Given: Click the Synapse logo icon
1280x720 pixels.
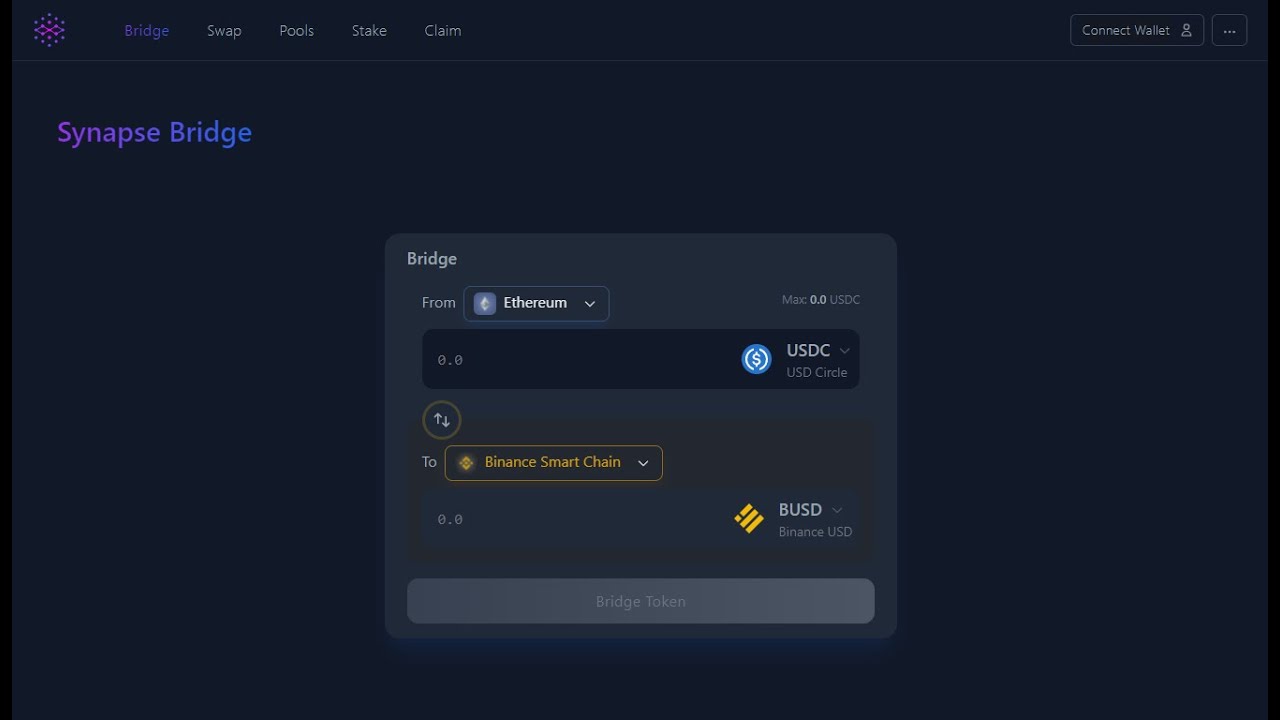Looking at the screenshot, I should tap(49, 30).
